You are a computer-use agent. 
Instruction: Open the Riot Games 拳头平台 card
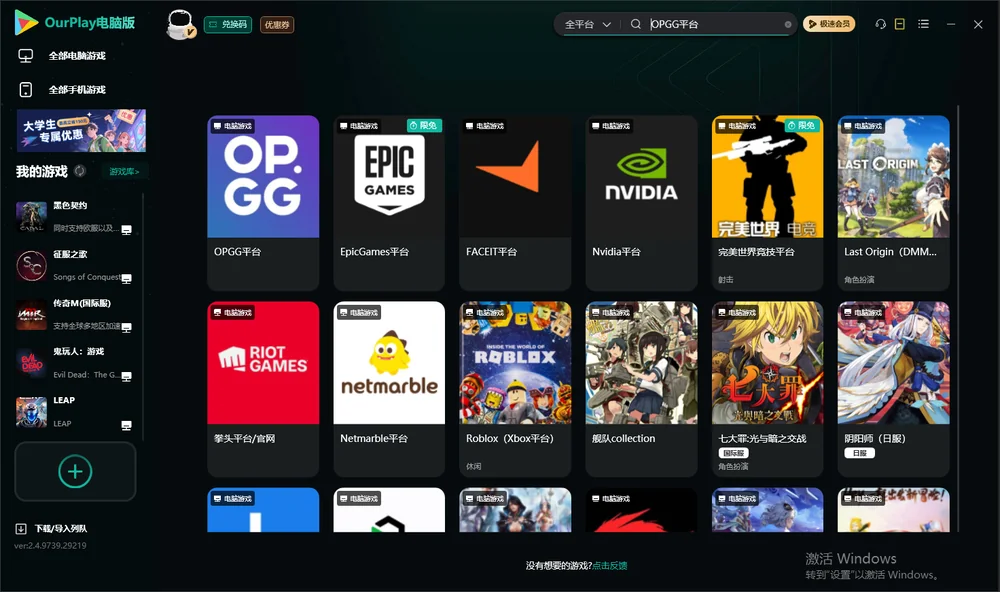(263, 389)
